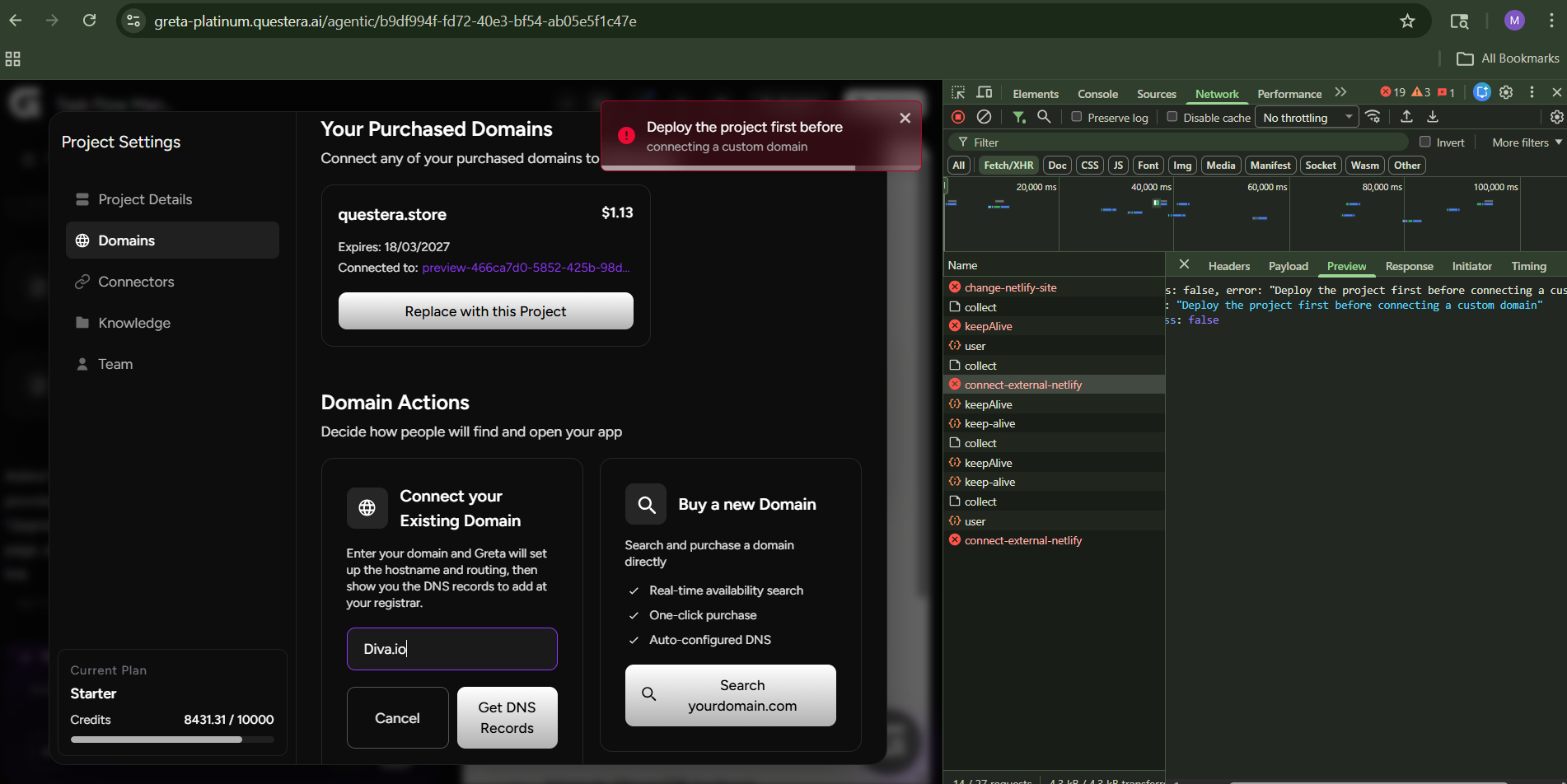Image resolution: width=1567 pixels, height=784 pixels.
Task: Toggle the Fetch/XHR request filter
Action: click(1008, 166)
